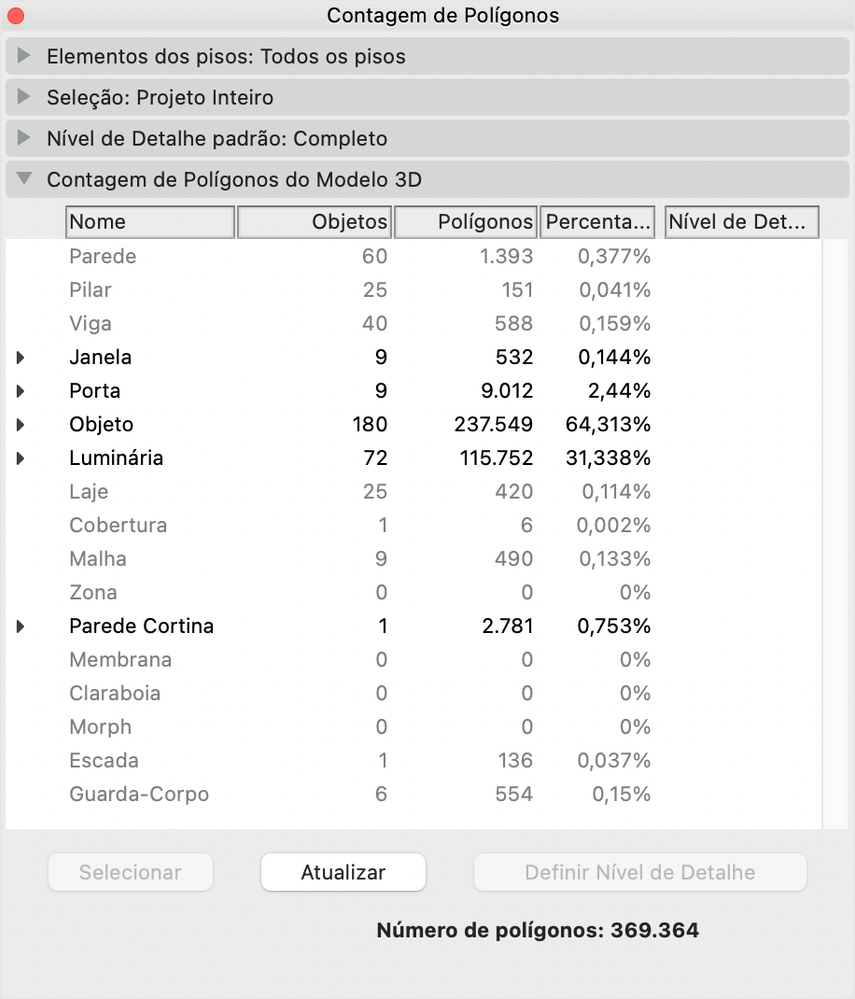The width and height of the screenshot is (855, 999).
Task: Select the Objeto row in list
Action: tap(102, 425)
